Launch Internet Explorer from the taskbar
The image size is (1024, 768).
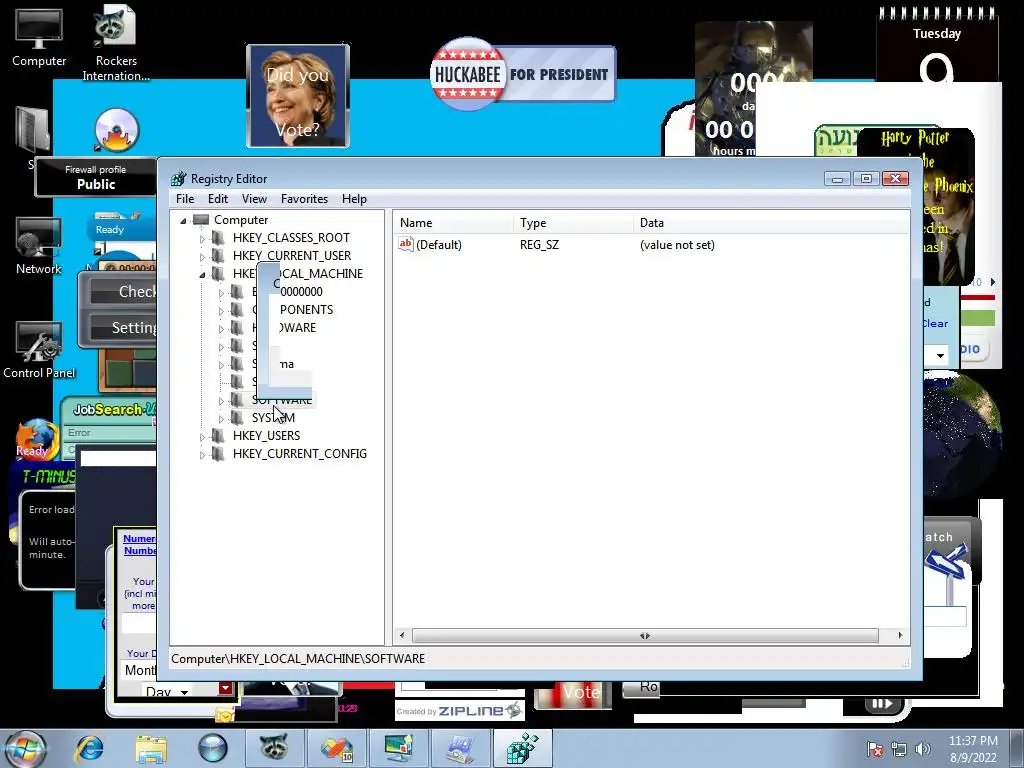point(89,748)
